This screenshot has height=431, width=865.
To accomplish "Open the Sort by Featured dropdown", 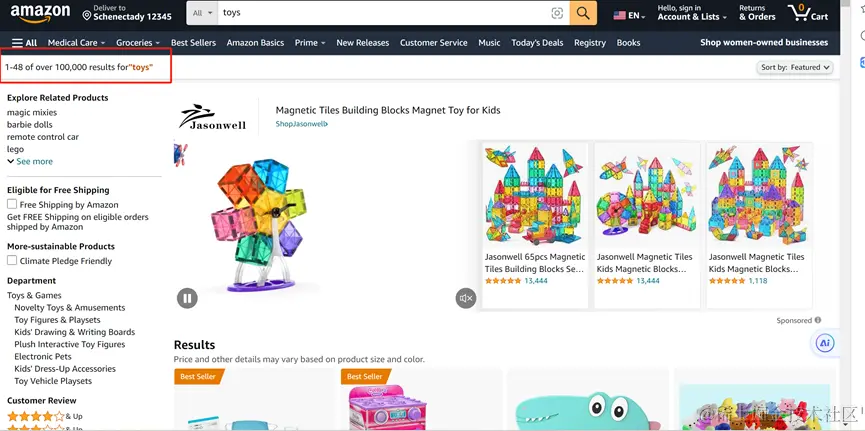I will (x=795, y=67).
